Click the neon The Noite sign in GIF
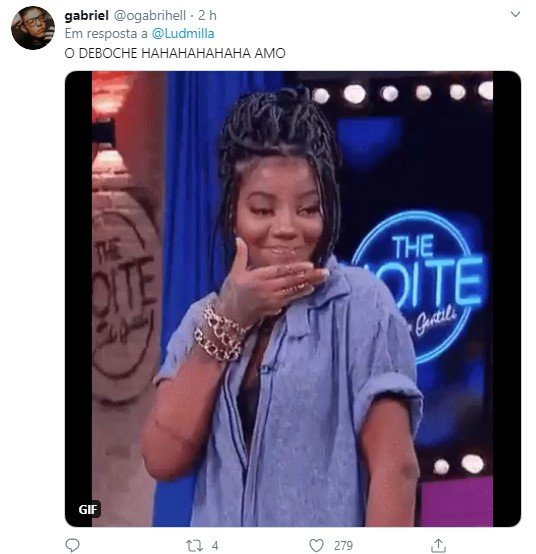This screenshot has width=536, height=554. pyautogui.click(x=416, y=286)
